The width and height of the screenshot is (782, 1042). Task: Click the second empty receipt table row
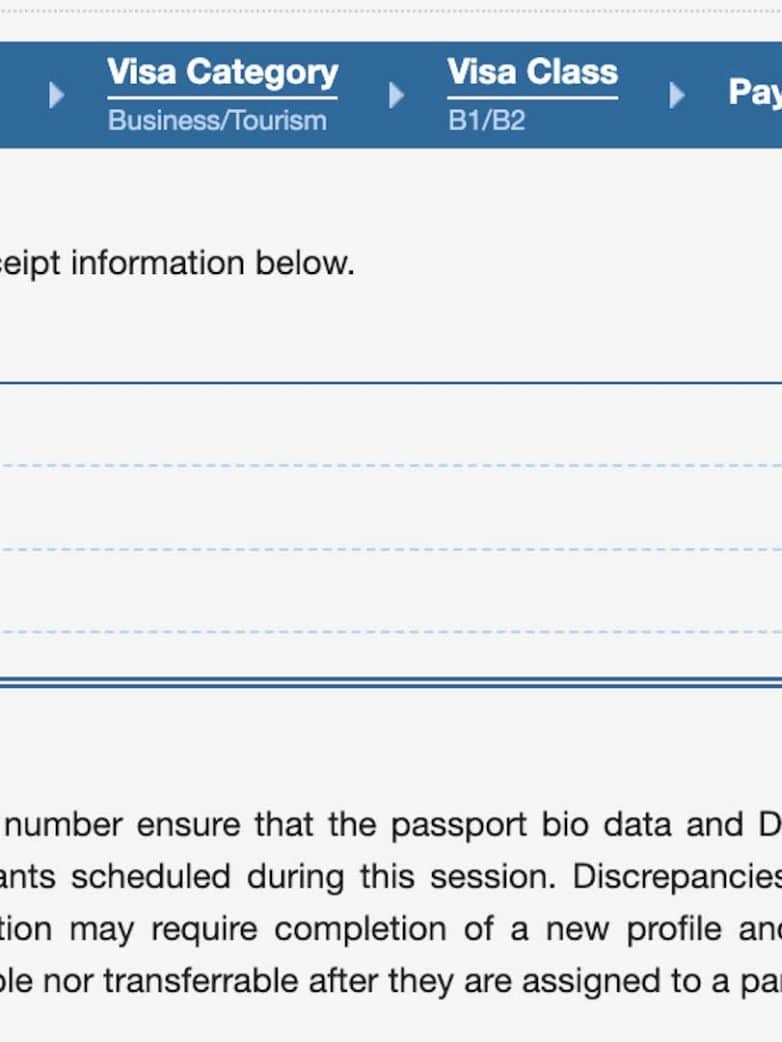coord(390,507)
